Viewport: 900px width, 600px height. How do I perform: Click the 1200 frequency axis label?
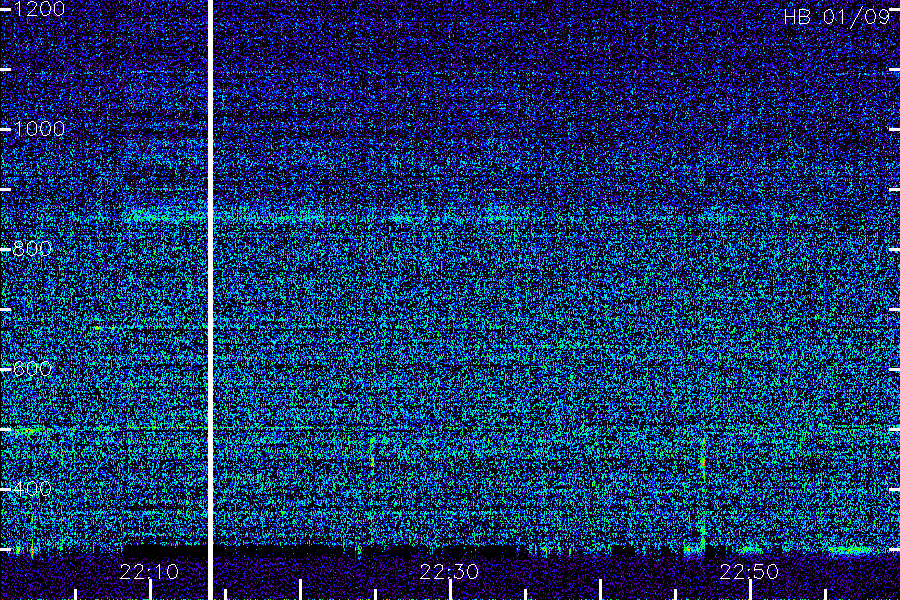point(38,9)
